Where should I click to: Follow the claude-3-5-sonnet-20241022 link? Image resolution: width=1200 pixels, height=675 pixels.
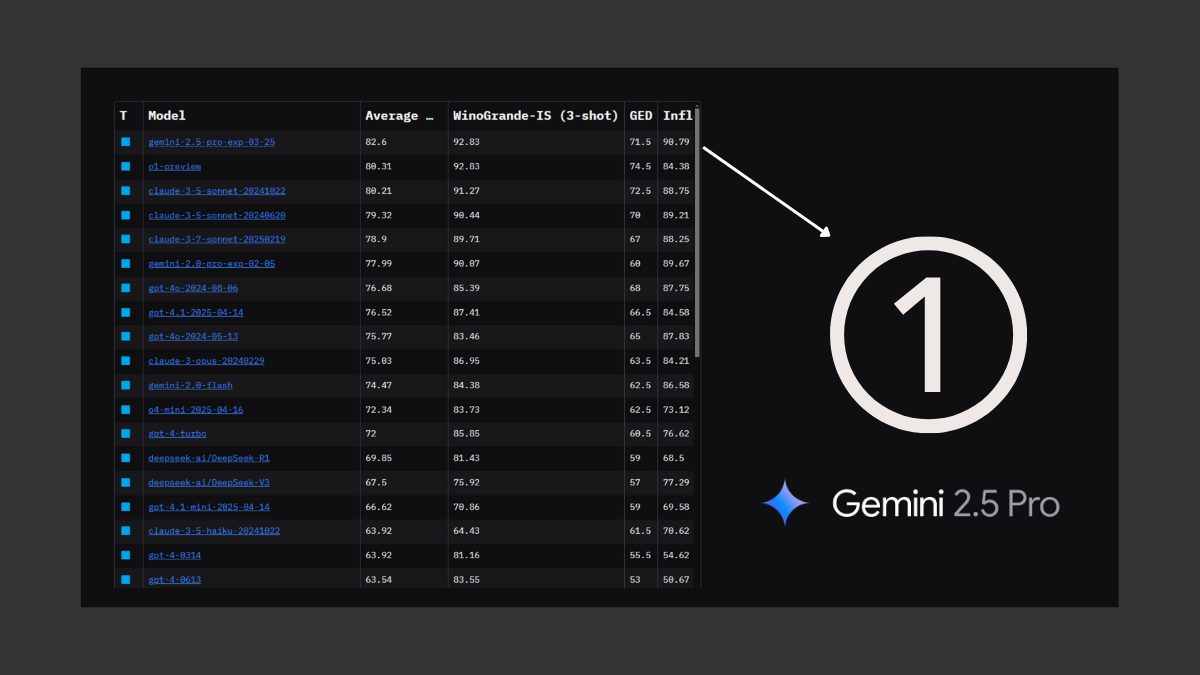pyautogui.click(x=216, y=191)
